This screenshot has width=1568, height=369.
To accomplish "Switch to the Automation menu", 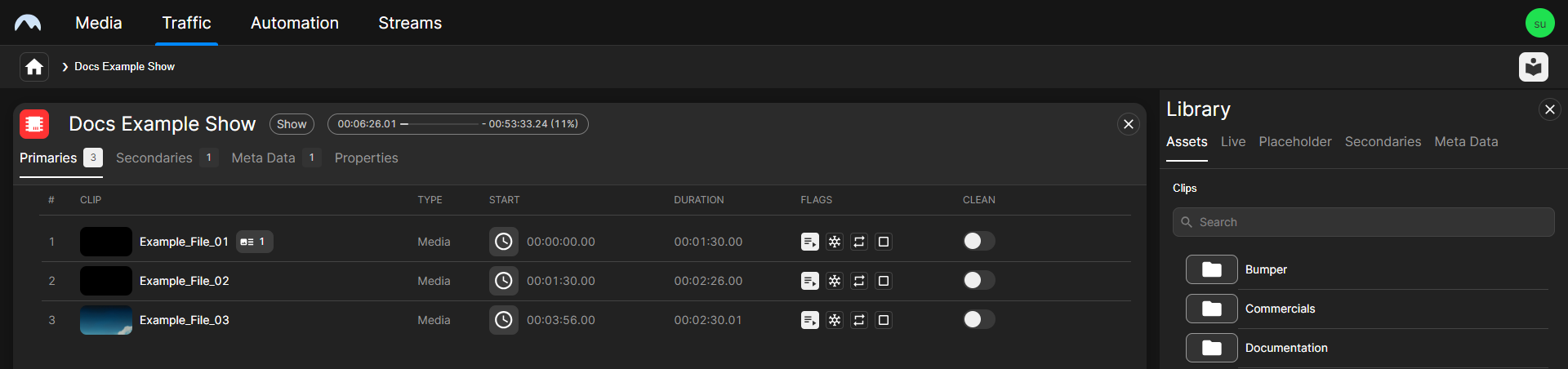I will [x=294, y=23].
